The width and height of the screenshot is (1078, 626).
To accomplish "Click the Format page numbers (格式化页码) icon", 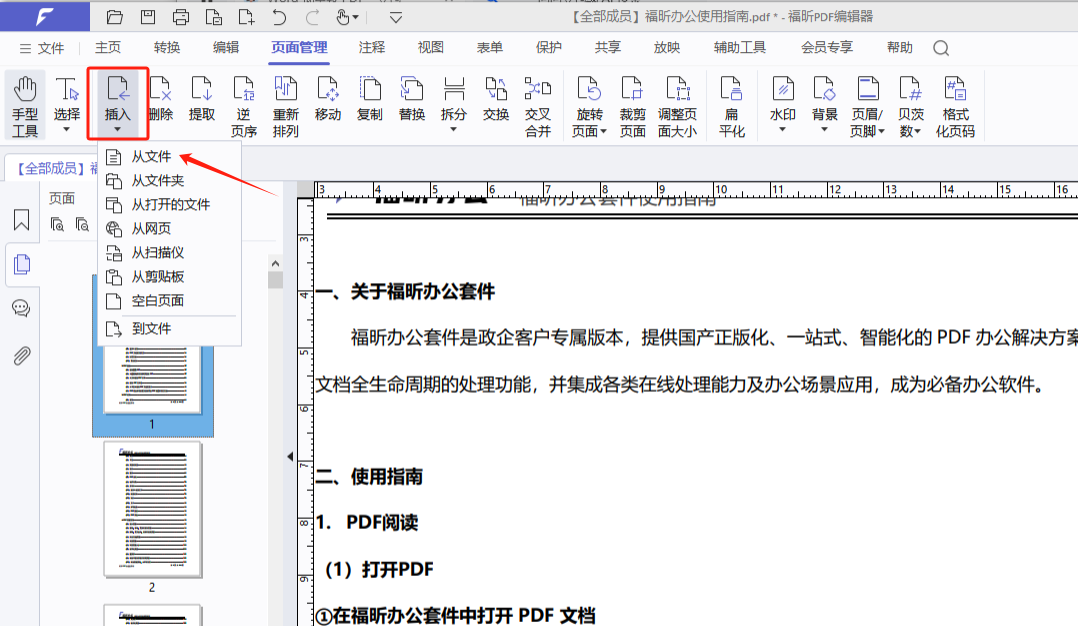I will coord(956,104).
